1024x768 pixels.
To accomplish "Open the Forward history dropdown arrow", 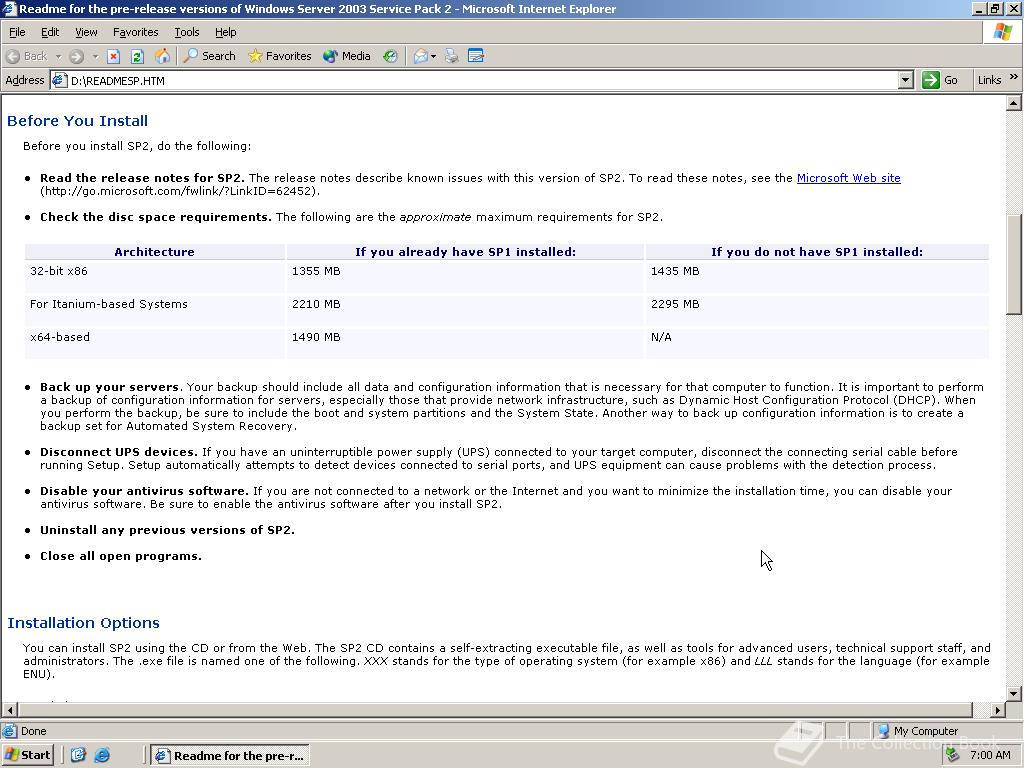I will pyautogui.click(x=95, y=56).
